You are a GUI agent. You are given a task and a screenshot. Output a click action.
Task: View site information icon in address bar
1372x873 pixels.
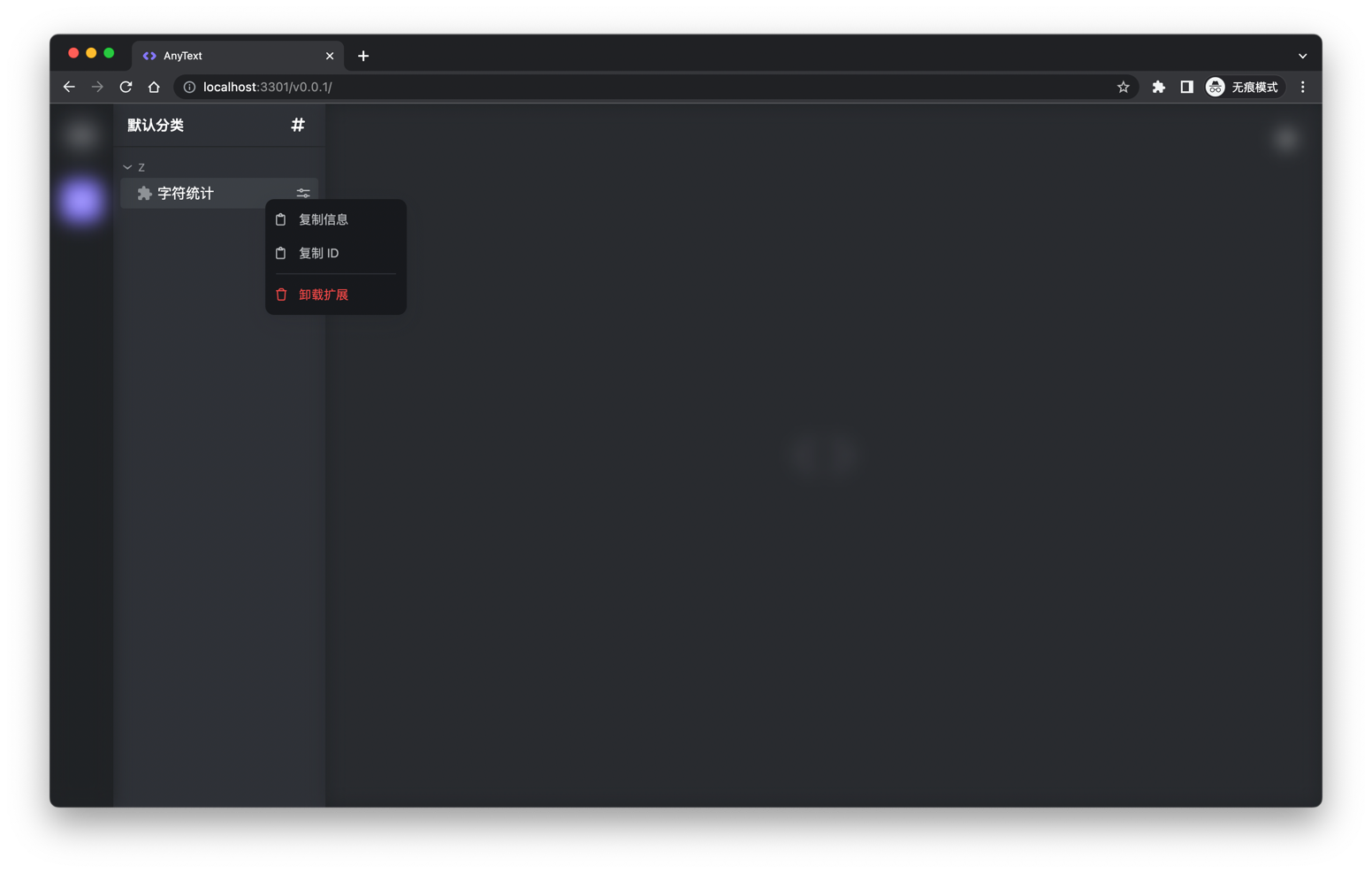click(x=189, y=87)
